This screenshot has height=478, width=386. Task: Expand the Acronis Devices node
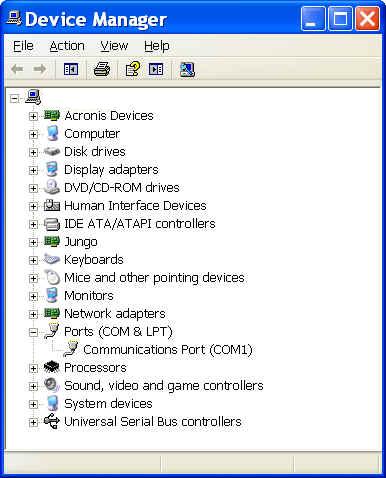click(x=33, y=116)
